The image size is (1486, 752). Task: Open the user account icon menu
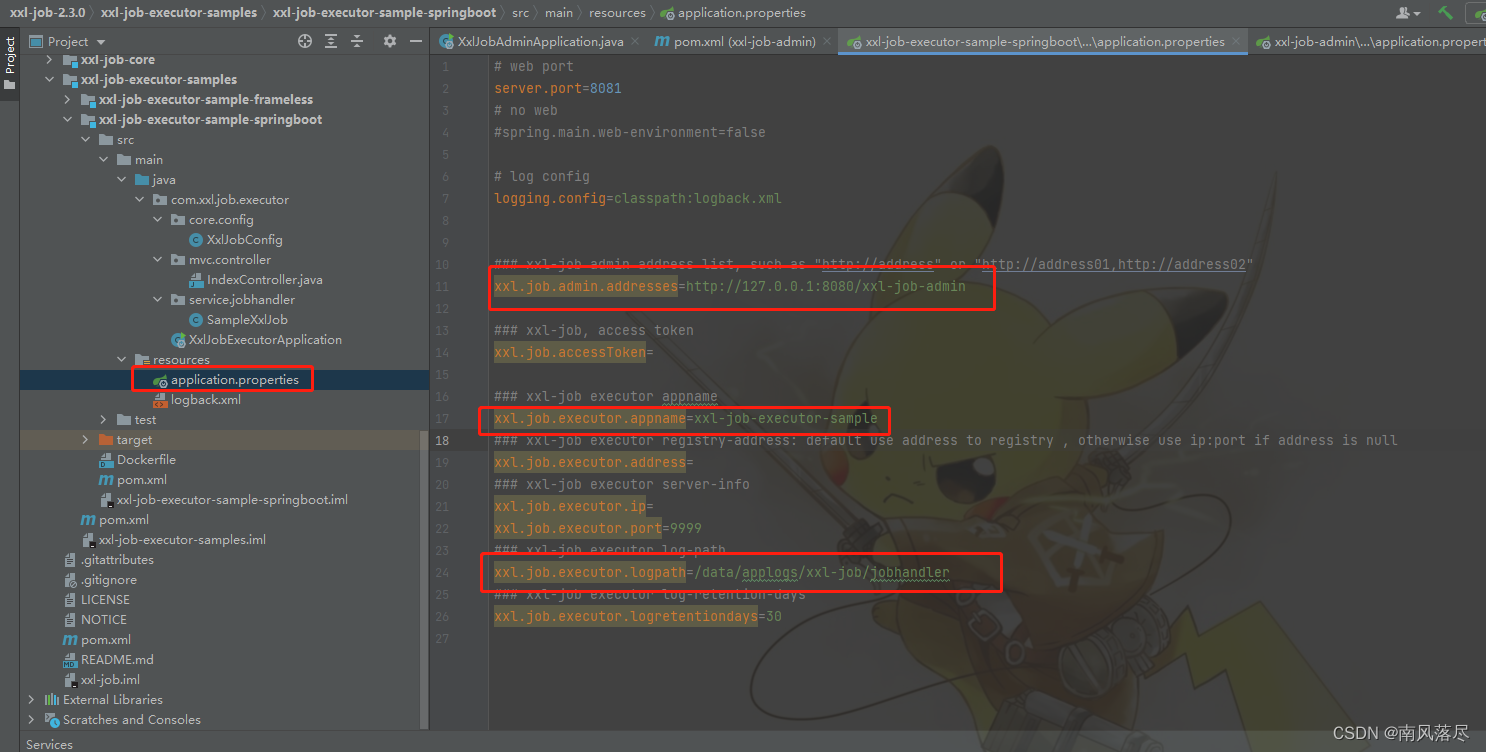point(1408,12)
